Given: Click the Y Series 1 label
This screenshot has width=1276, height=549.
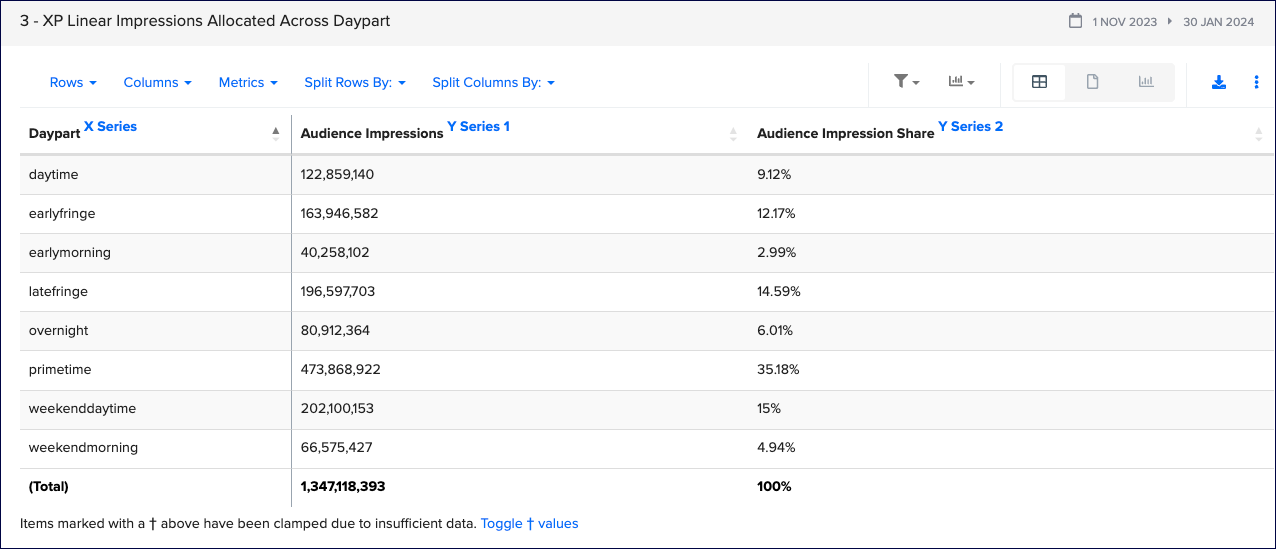Looking at the screenshot, I should (478, 127).
